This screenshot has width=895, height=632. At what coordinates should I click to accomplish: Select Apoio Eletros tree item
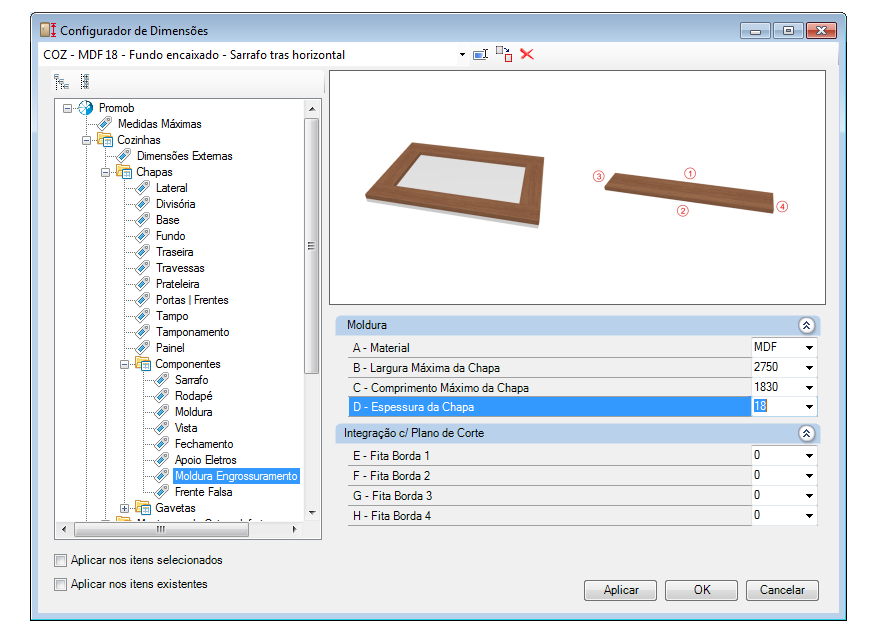click(x=205, y=460)
